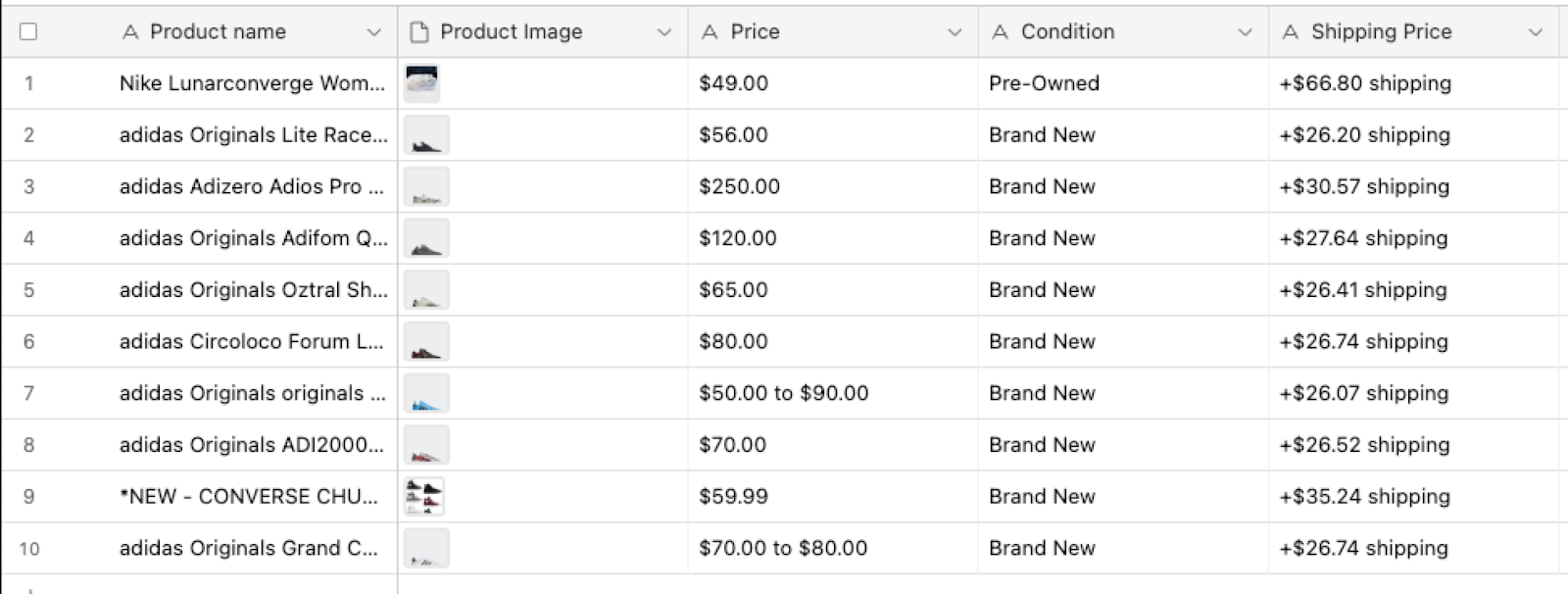1568x594 pixels.
Task: Open the blue shoe thumbnail in row 7
Action: point(426,393)
